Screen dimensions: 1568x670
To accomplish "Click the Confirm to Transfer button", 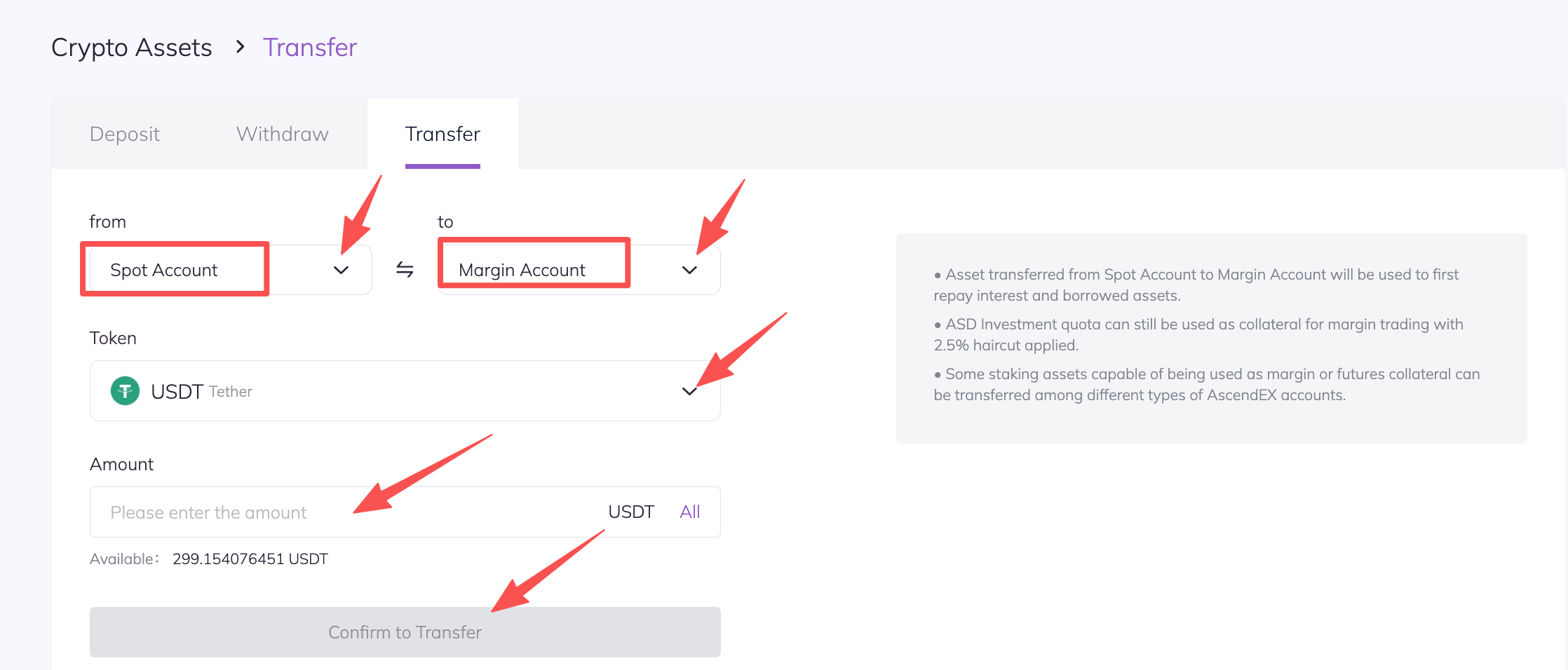I will click(x=405, y=632).
